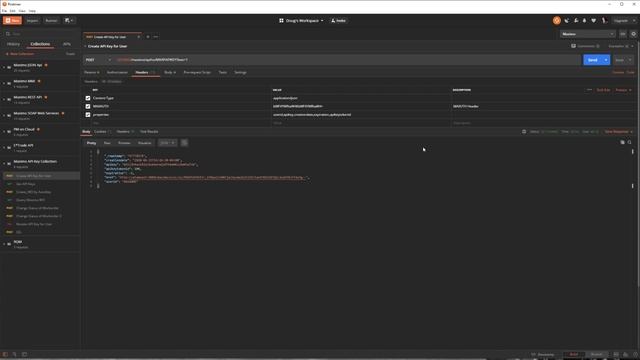The image size is (640, 360).
Task: Open the Runner button
Action: coord(51,20)
